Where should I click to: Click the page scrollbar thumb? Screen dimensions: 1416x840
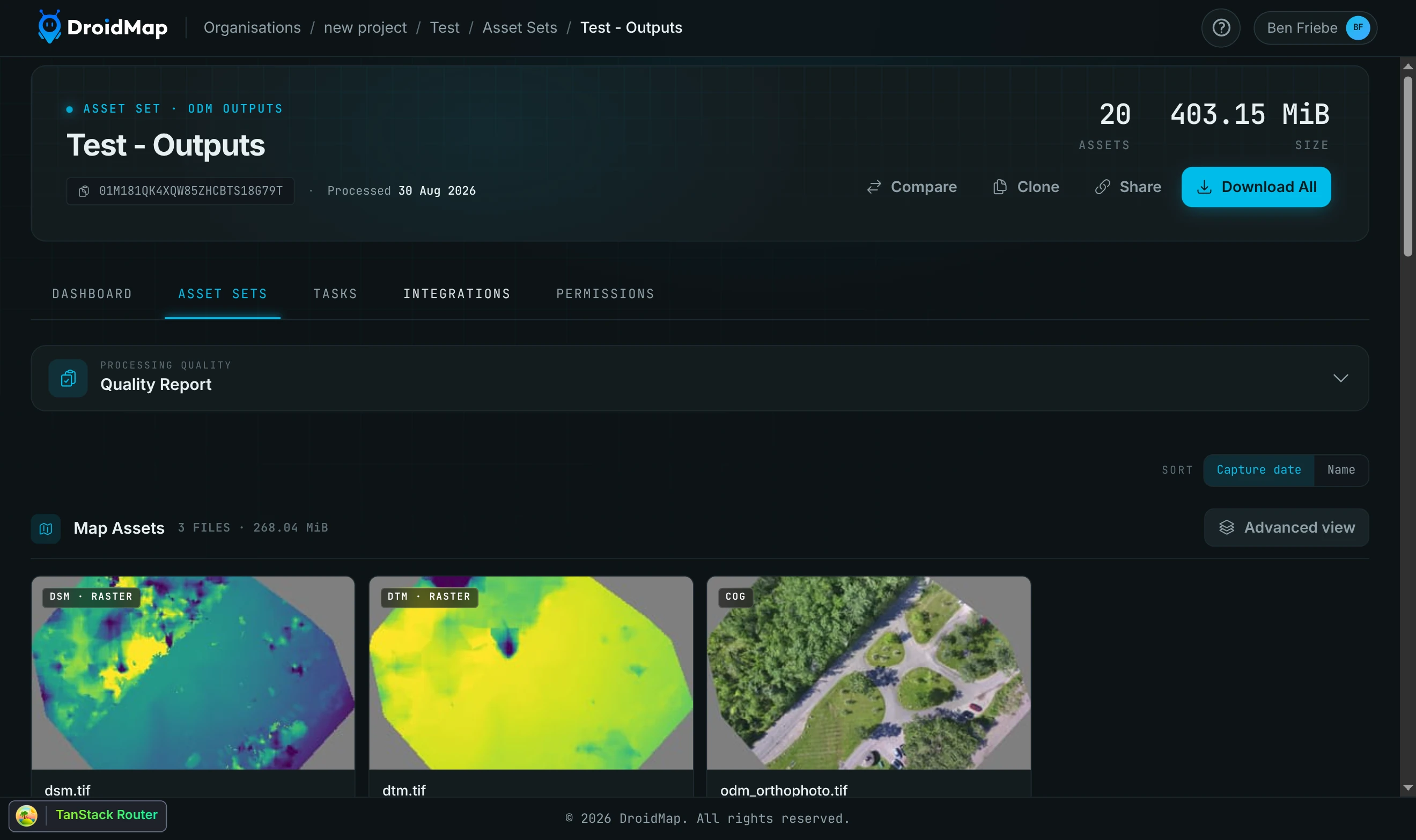(1408, 166)
